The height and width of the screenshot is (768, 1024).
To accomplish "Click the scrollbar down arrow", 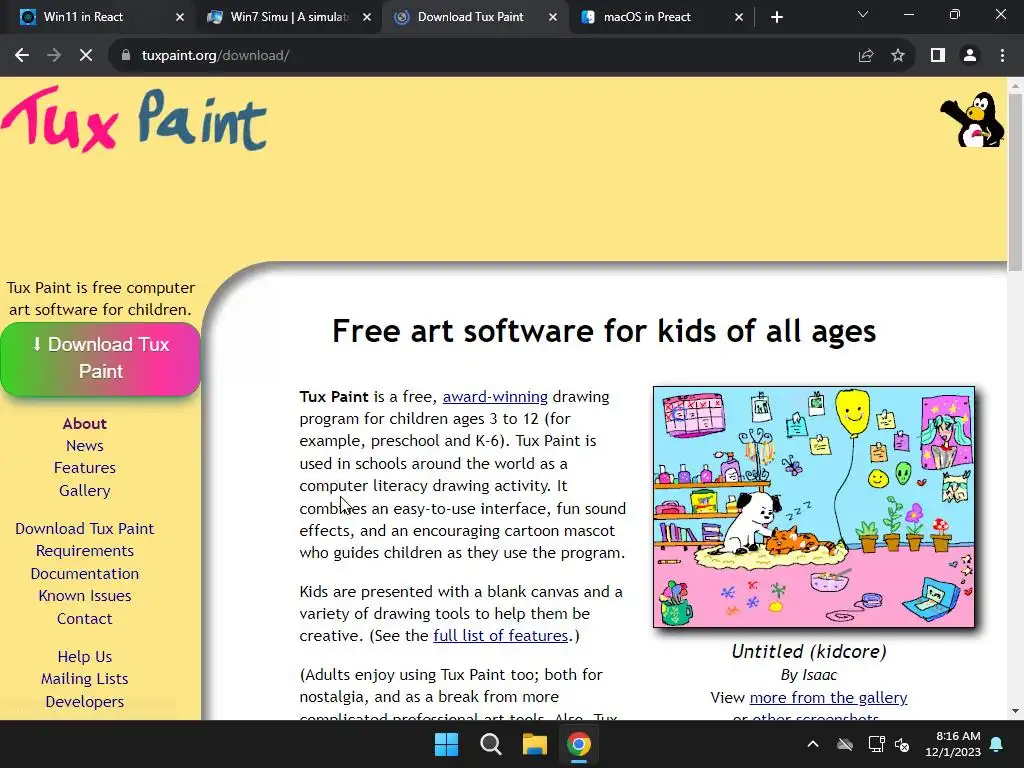I will (1016, 711).
